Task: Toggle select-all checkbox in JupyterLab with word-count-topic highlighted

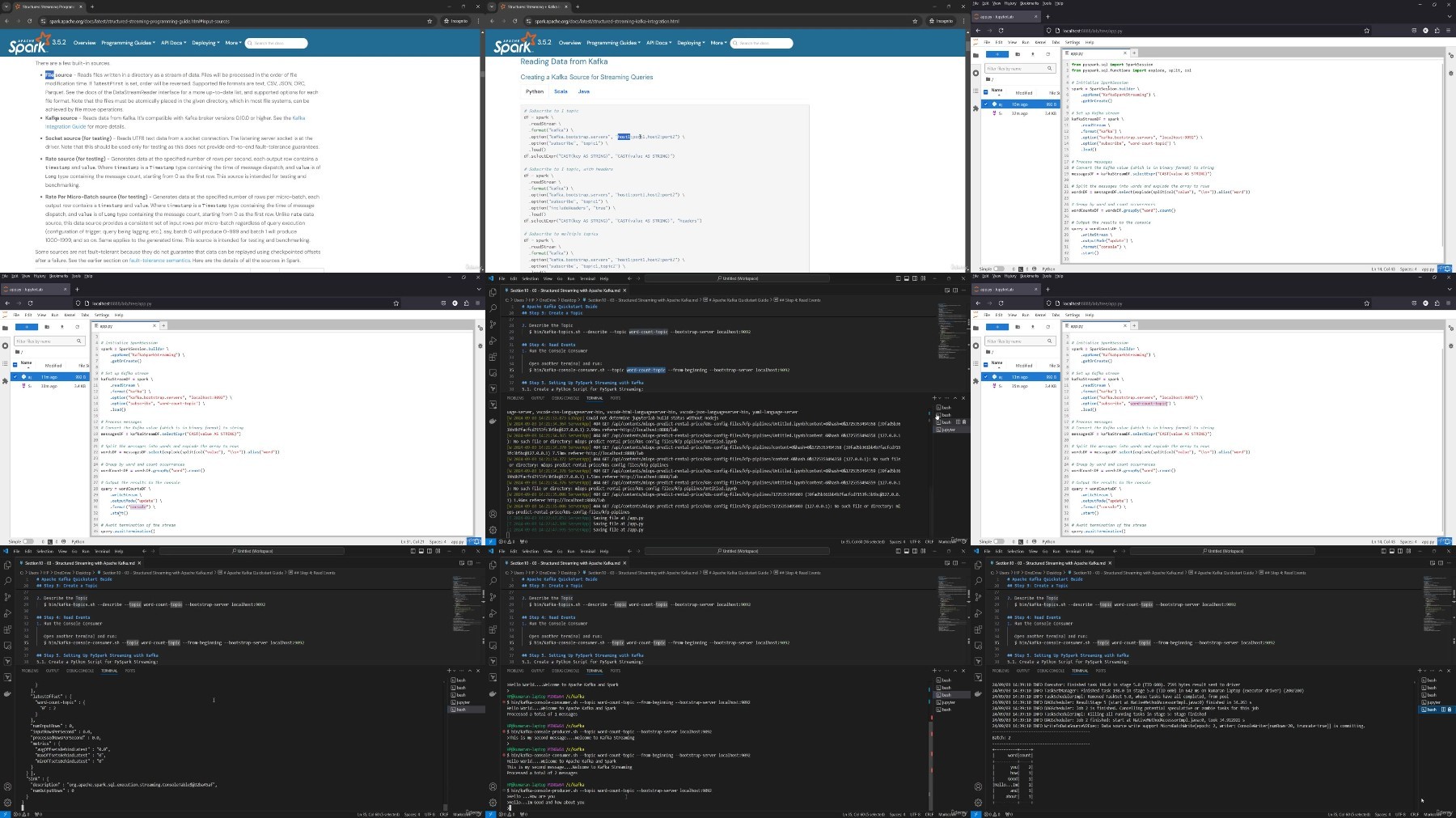Action: click(x=985, y=365)
